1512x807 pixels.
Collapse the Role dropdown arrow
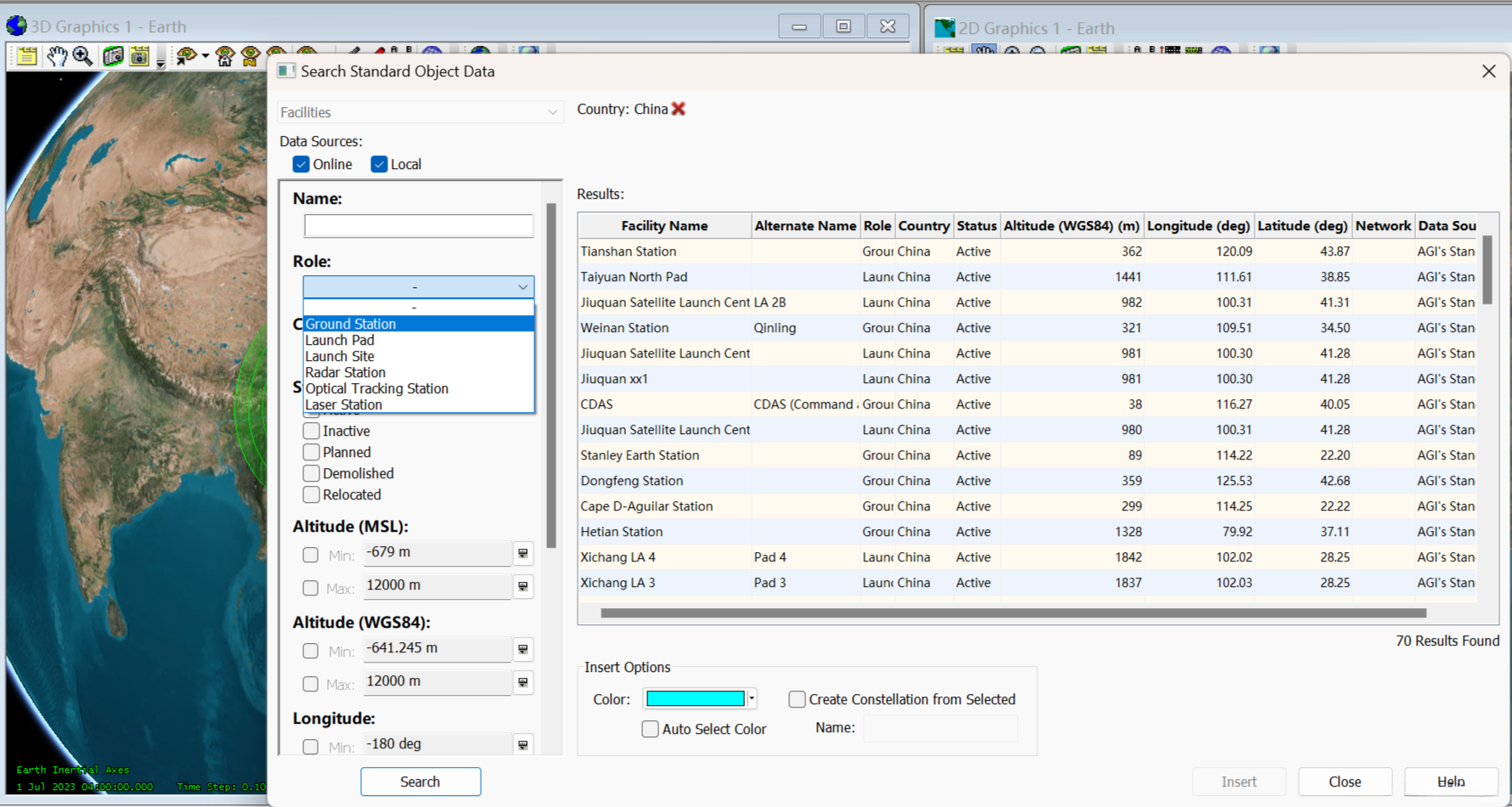point(522,287)
